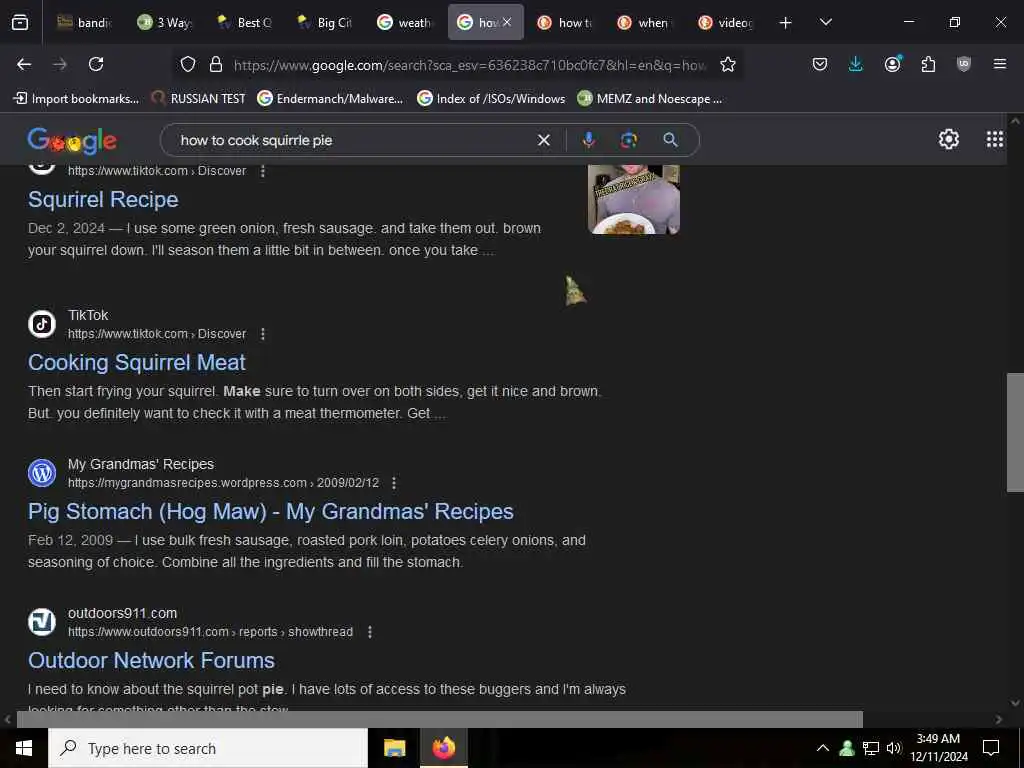Search by image with Google Lens

pyautogui.click(x=629, y=140)
